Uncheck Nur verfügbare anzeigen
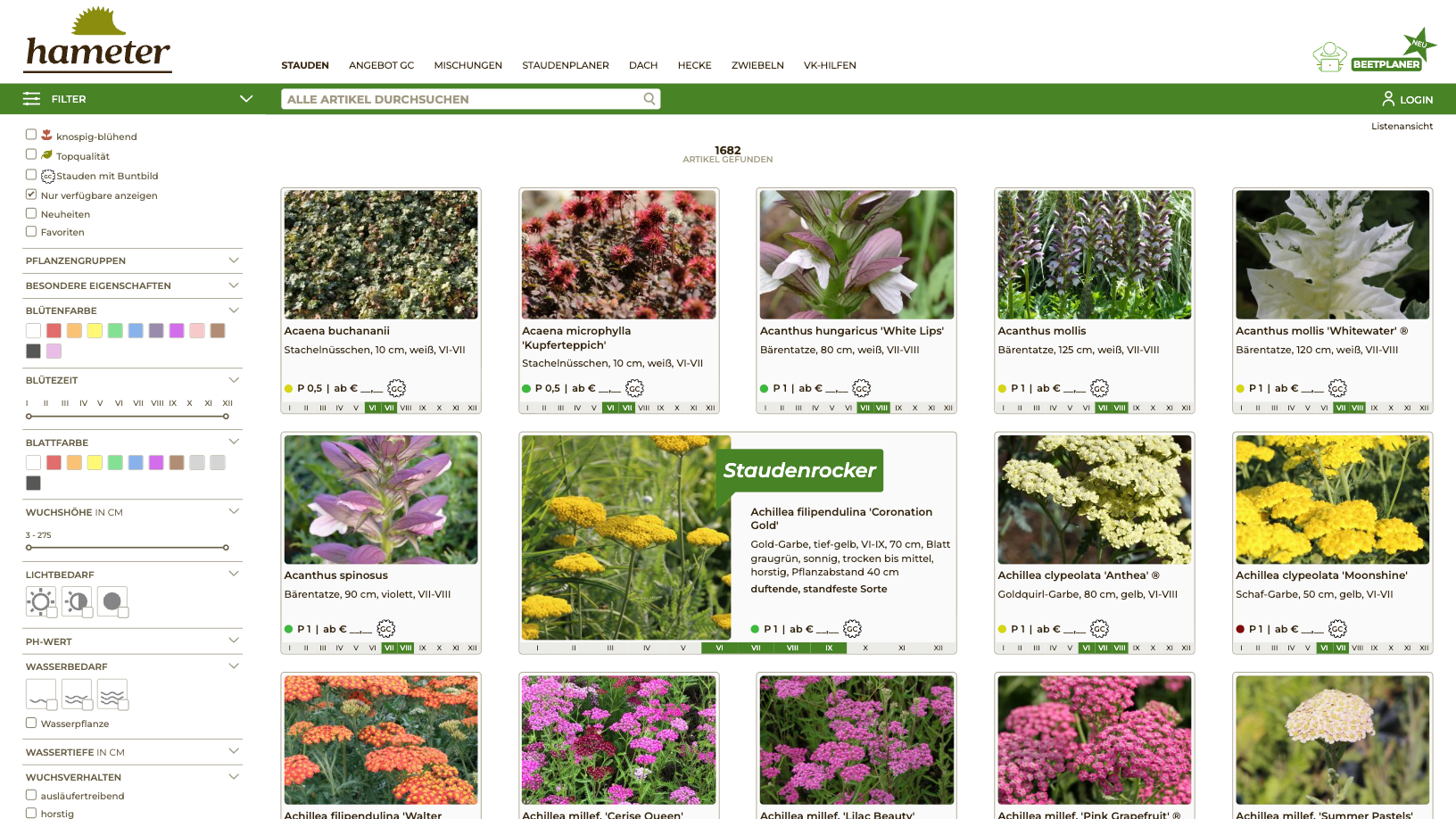The height and width of the screenshot is (819, 1456). (31, 194)
